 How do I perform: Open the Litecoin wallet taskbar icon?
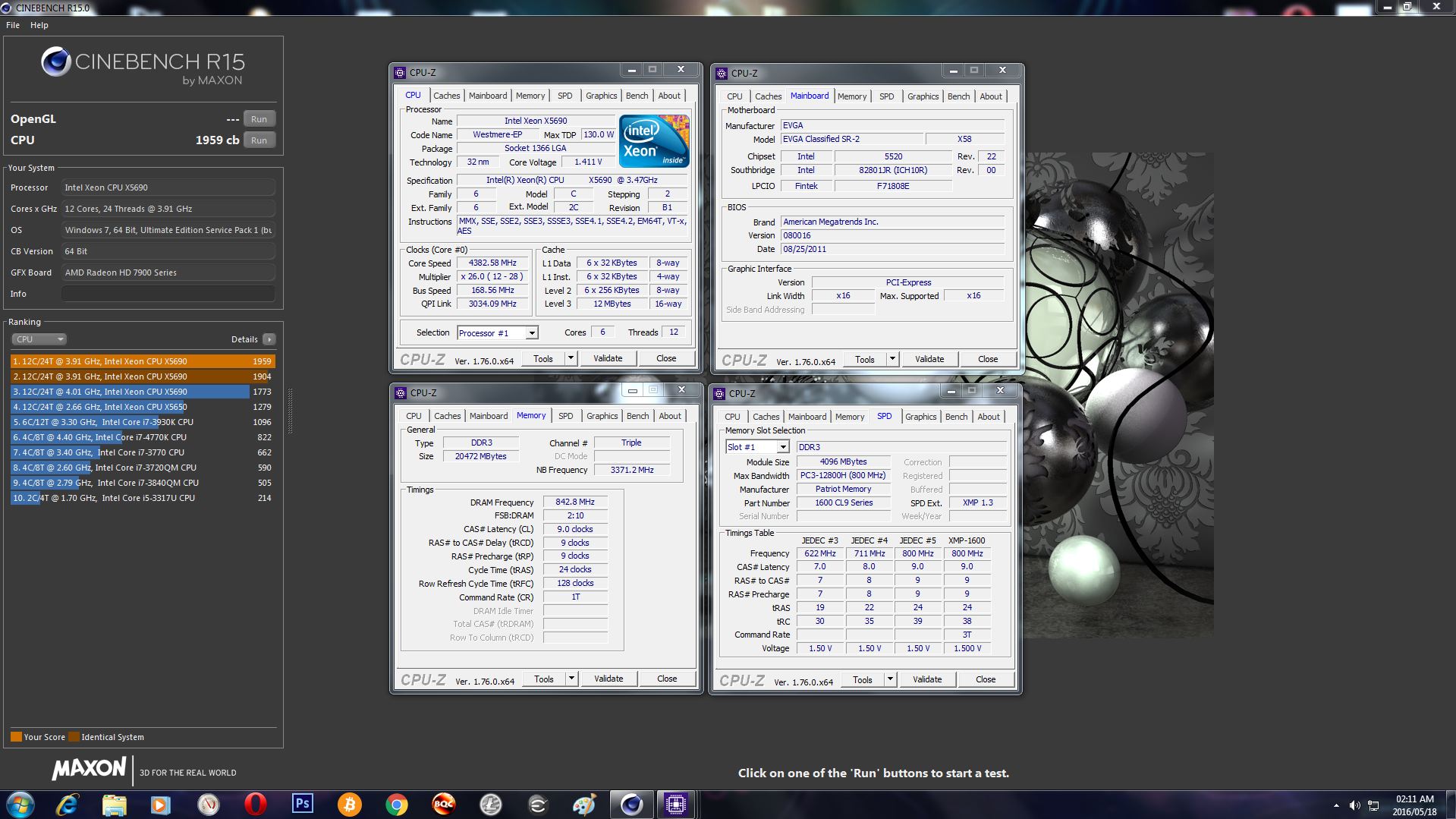tap(490, 805)
